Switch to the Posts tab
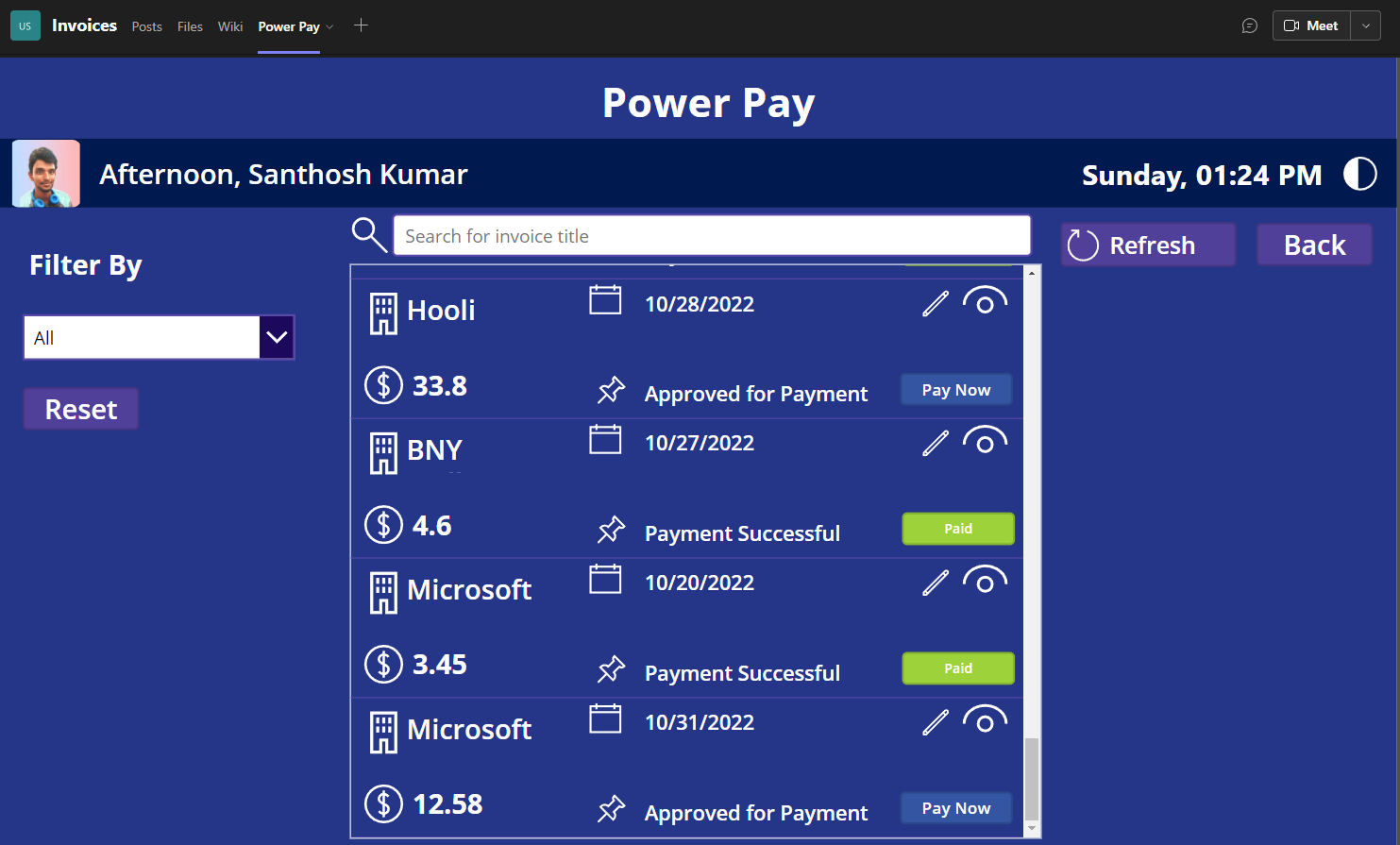 tap(147, 26)
